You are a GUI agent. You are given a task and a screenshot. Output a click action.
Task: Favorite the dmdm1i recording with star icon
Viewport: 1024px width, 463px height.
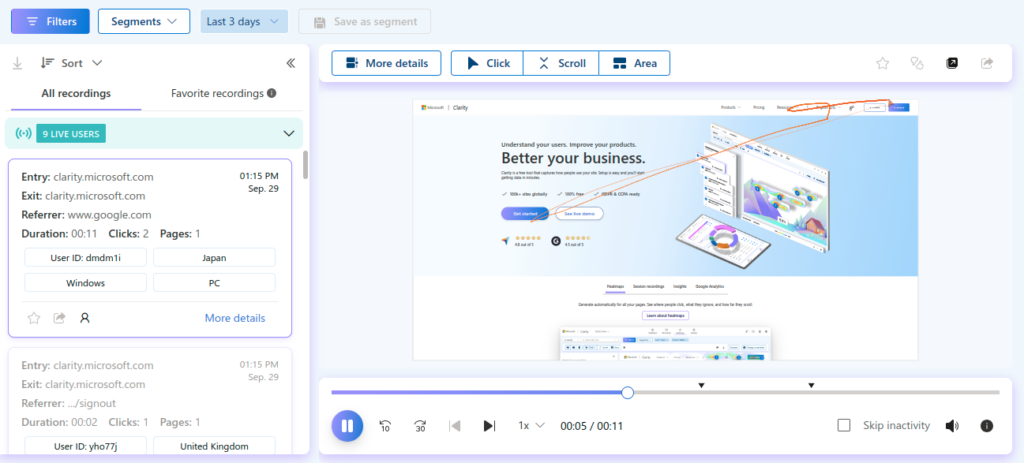(x=34, y=318)
